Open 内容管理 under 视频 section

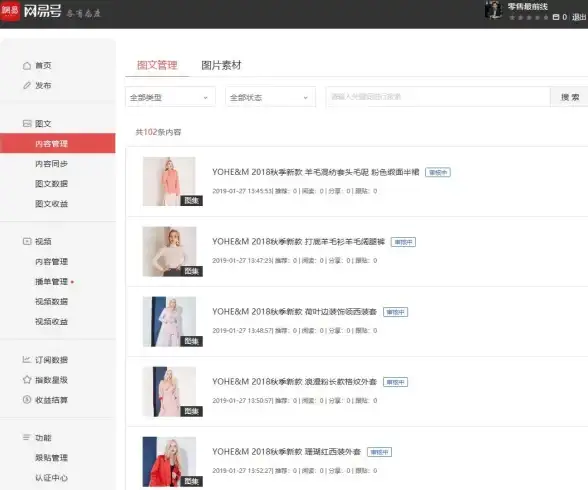pyautogui.click(x=51, y=262)
